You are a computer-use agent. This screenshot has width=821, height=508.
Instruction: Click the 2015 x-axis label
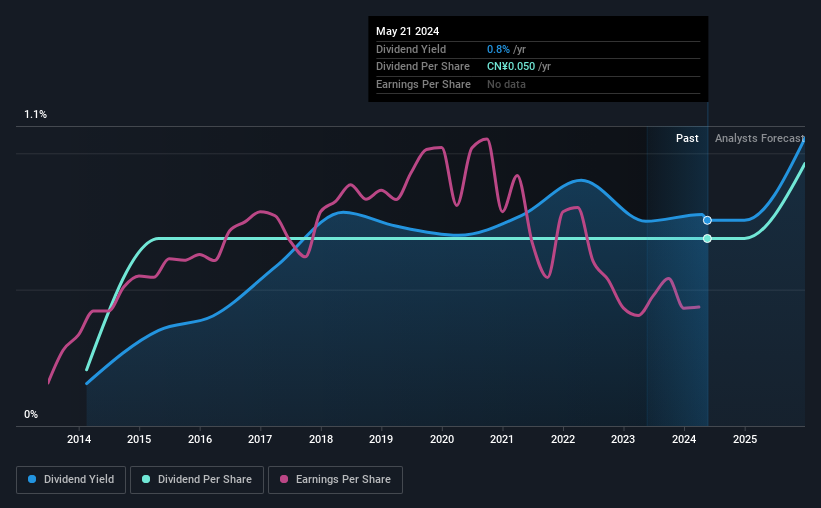pos(139,439)
